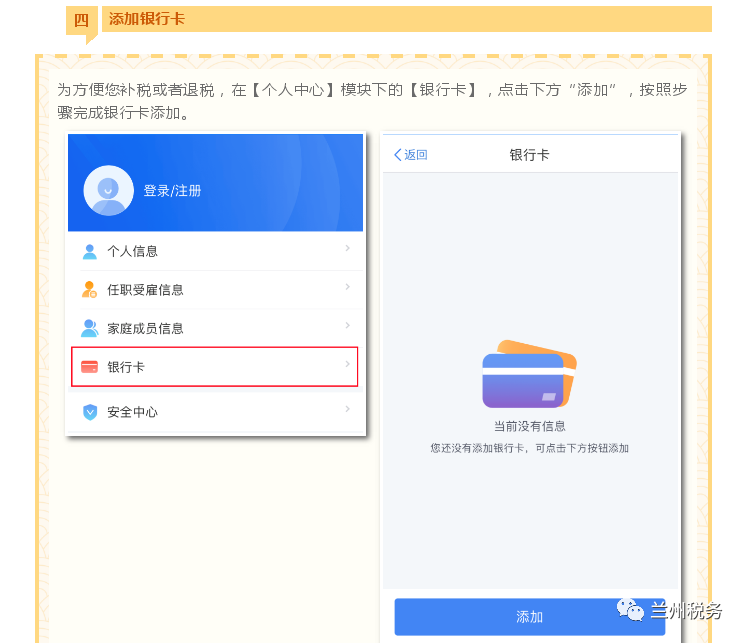Expand the 家庭成员信息 chevron arrow
Screen dimensions: 746x643
click(348, 325)
